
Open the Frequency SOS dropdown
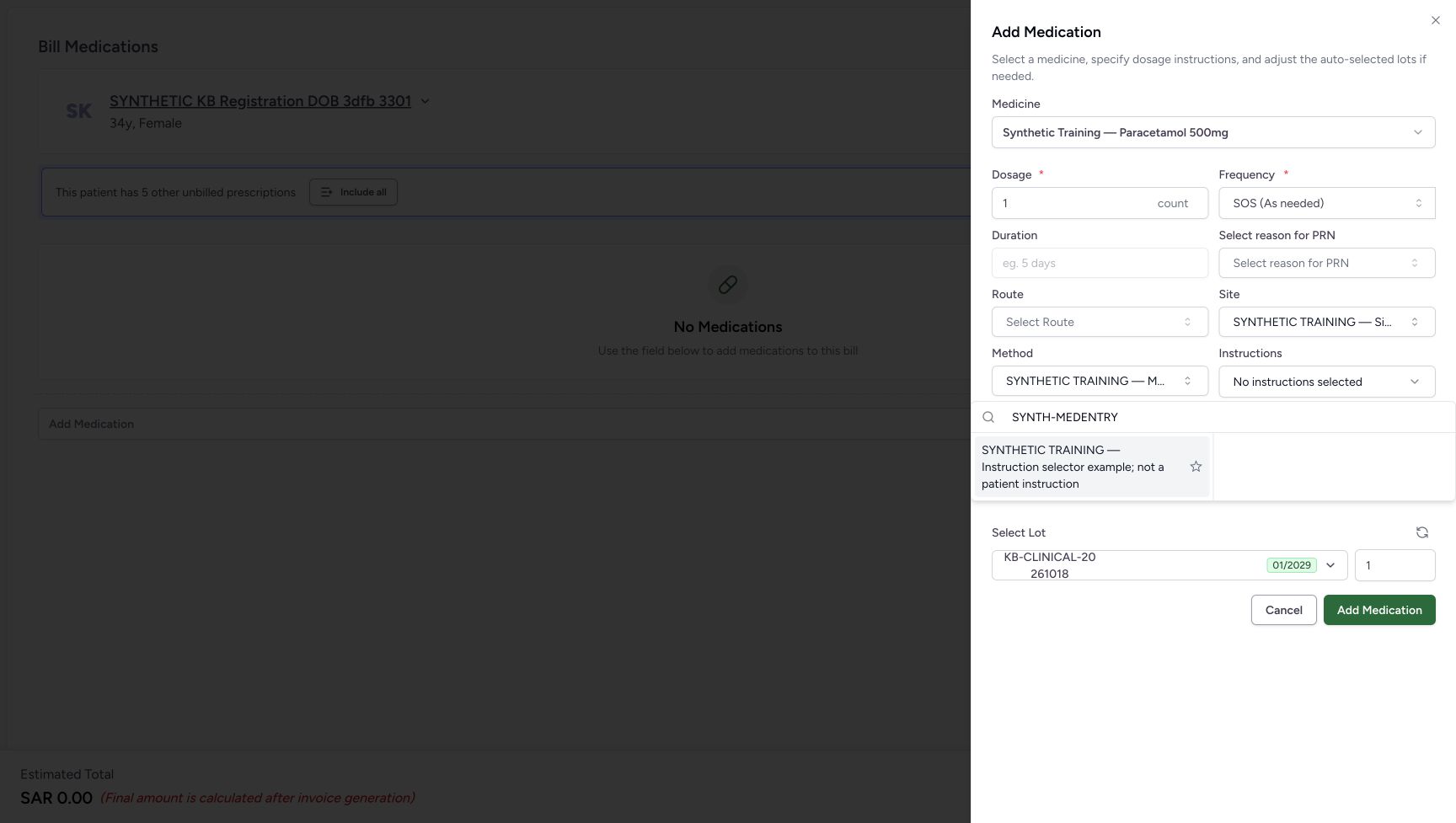[x=1326, y=203]
